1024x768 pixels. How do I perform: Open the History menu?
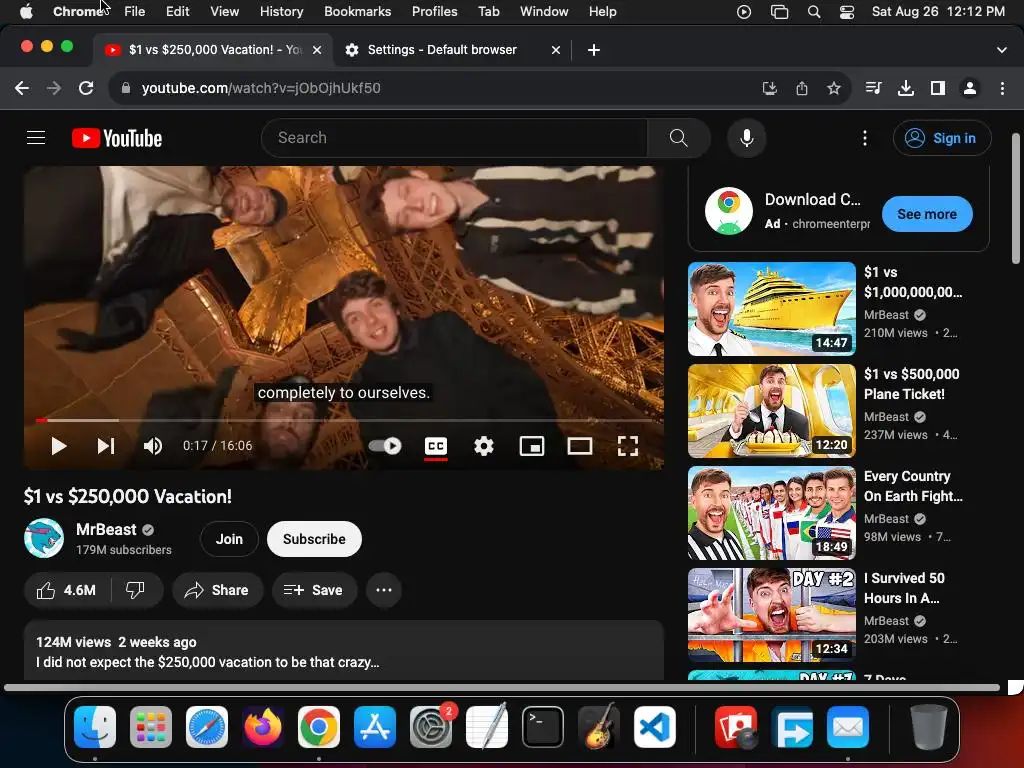[281, 11]
